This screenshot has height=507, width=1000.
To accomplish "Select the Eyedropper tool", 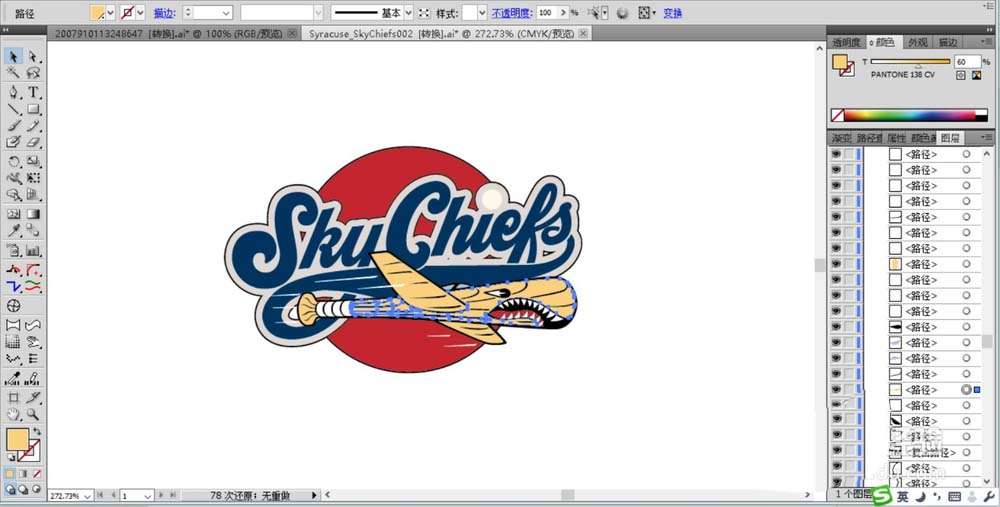I will coord(13,231).
